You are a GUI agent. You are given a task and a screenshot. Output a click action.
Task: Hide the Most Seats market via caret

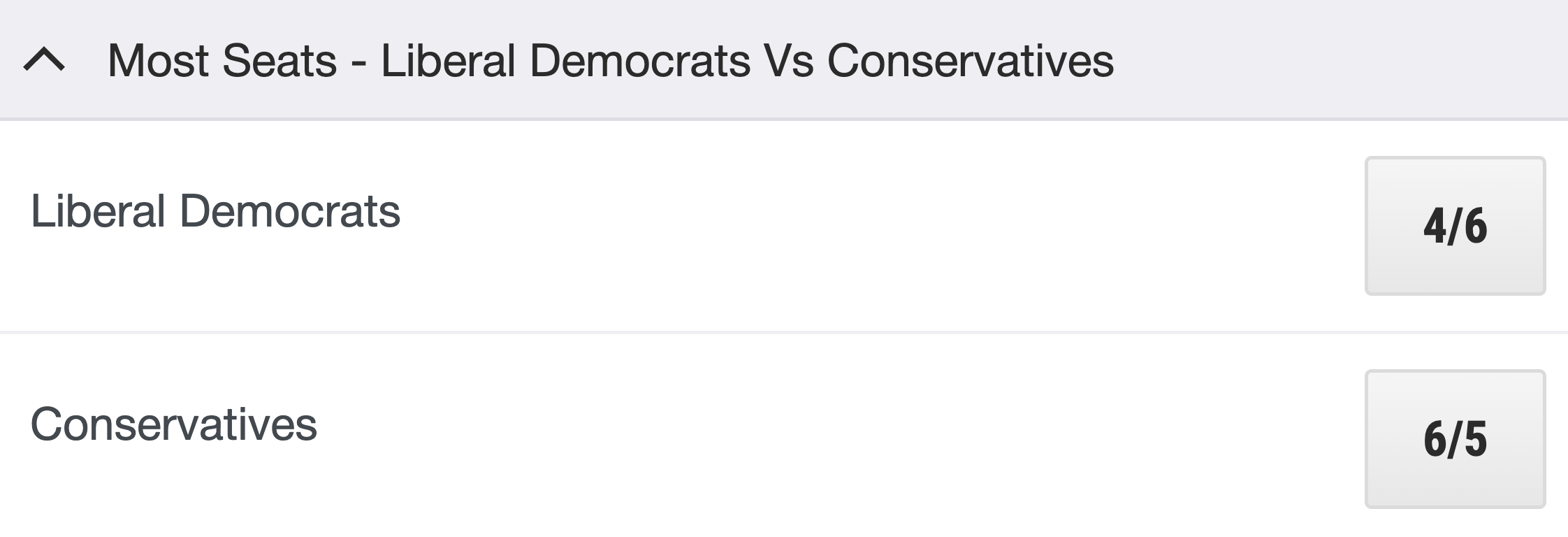tap(44, 60)
